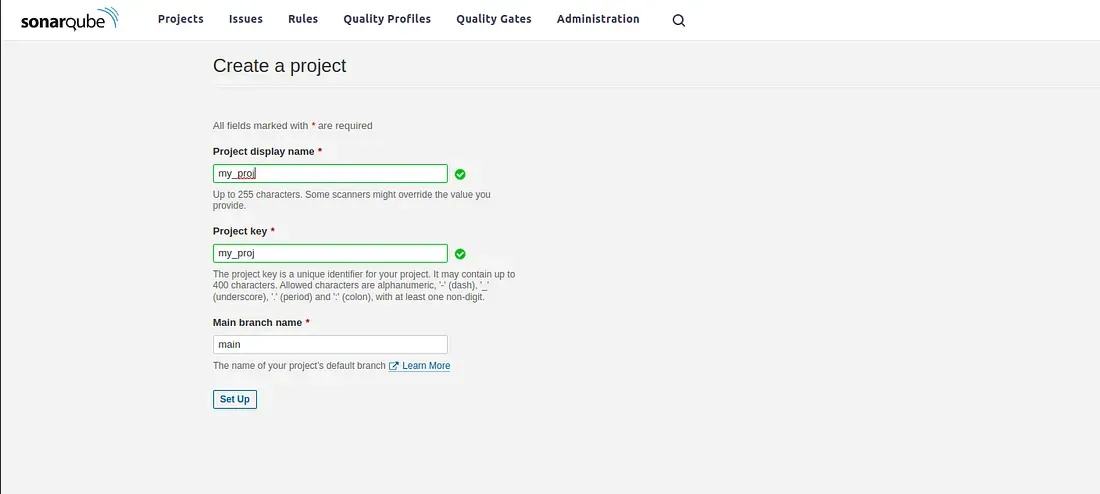Focus the Project display name input
Viewport: 1100px width, 494px height.
[330, 174]
